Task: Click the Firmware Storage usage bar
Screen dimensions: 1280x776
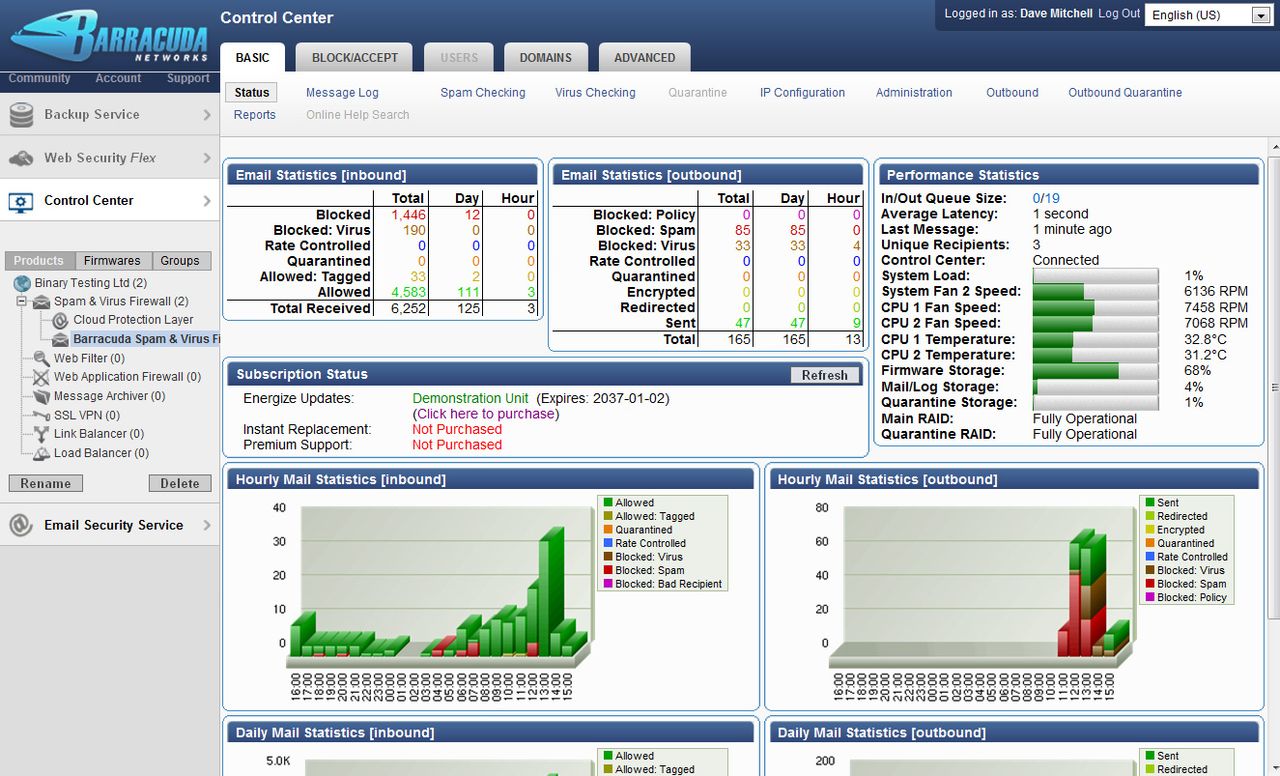Action: pos(1096,371)
